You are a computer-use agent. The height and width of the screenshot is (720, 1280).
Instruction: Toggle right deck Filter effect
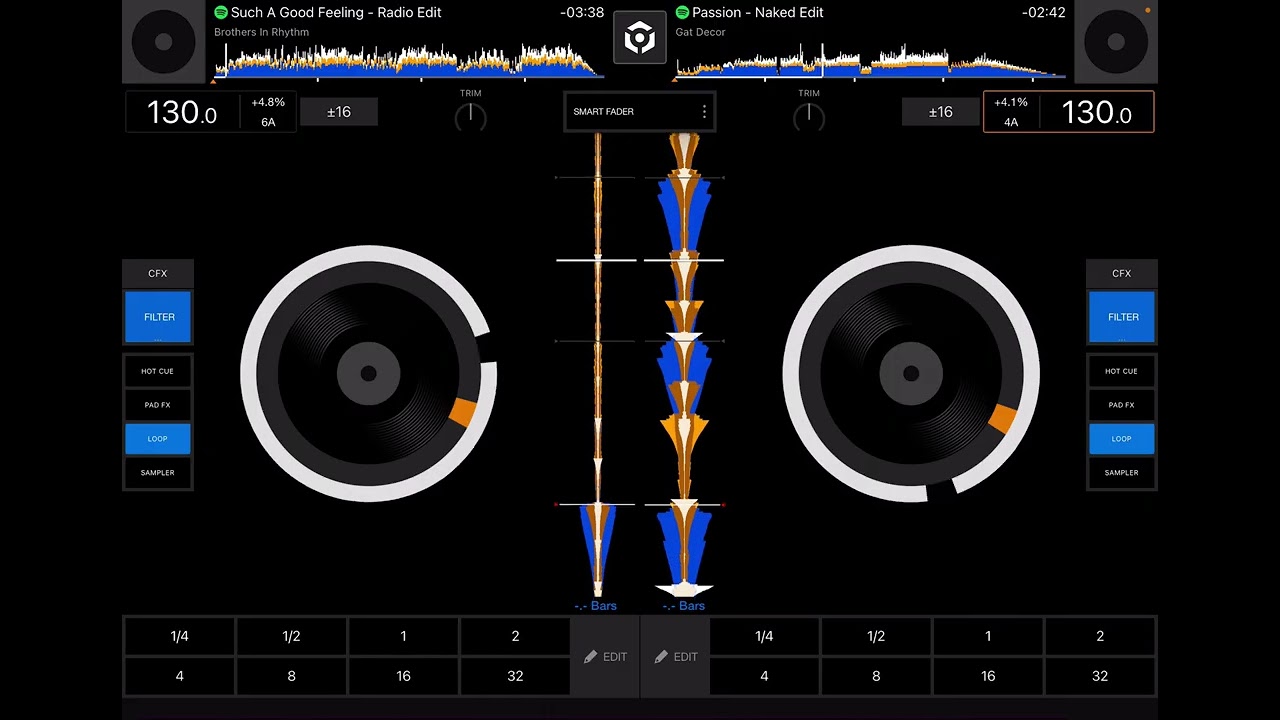point(1122,317)
